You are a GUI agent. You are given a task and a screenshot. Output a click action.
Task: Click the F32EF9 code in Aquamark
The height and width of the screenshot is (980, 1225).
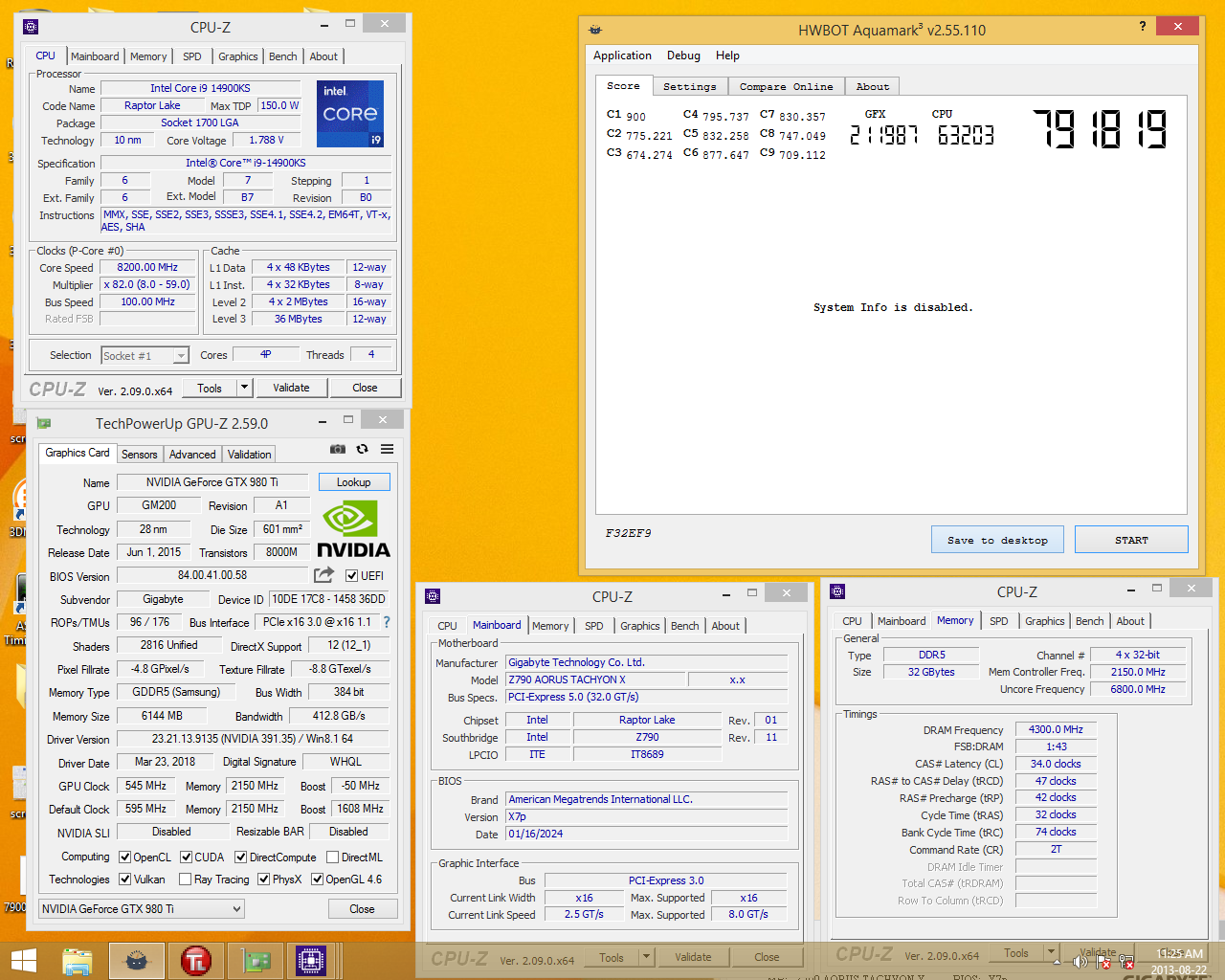click(628, 533)
